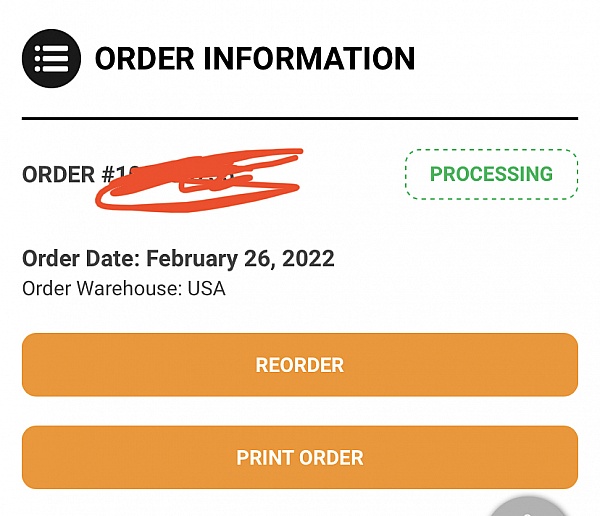Screen dimensions: 600x516
Task: Click the "Order Date:" label
Action: (81, 259)
